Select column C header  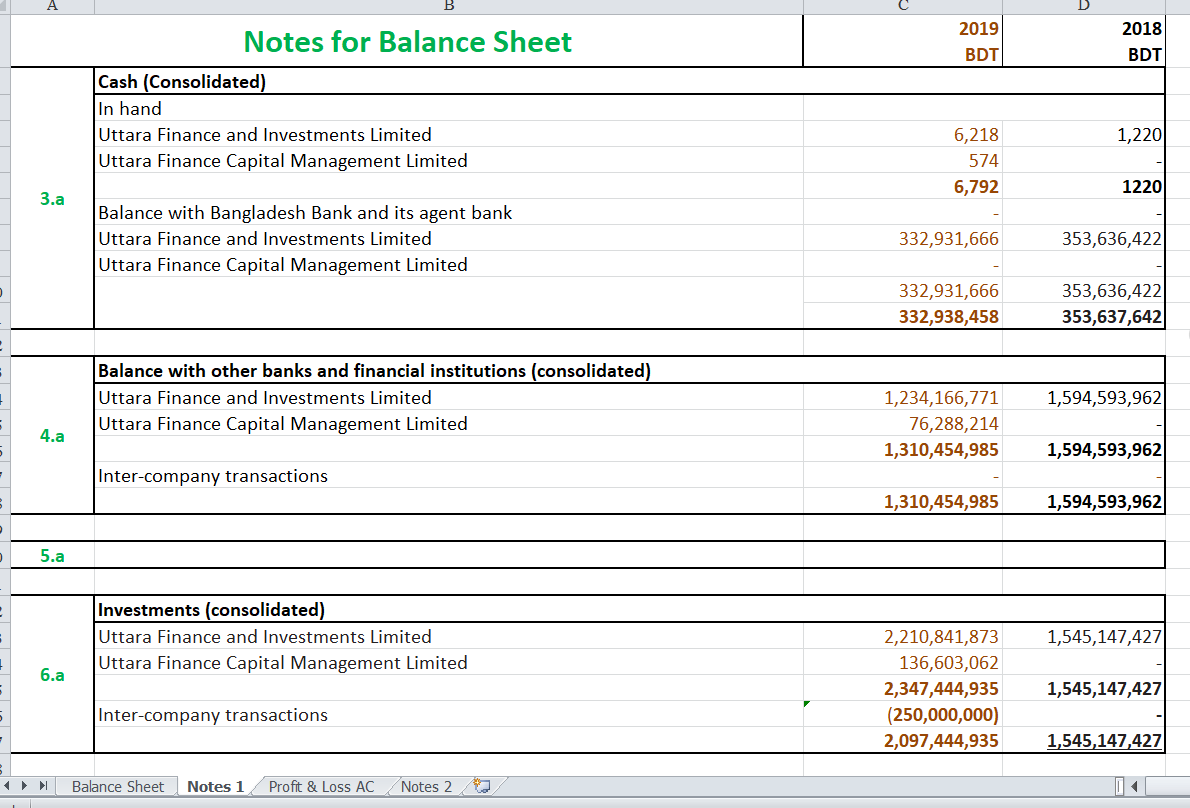902,6
